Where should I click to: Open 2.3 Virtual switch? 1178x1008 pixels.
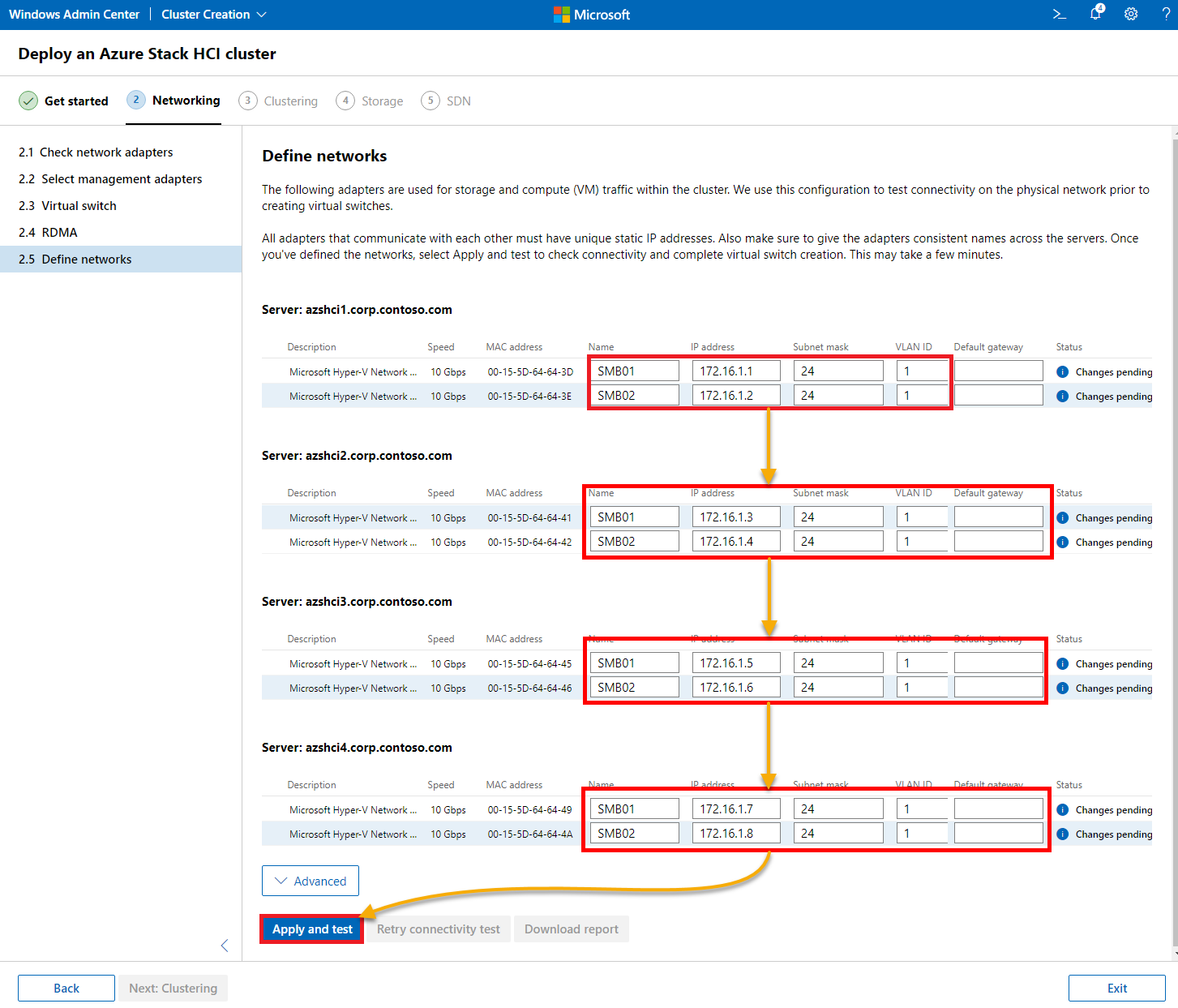[x=121, y=205]
